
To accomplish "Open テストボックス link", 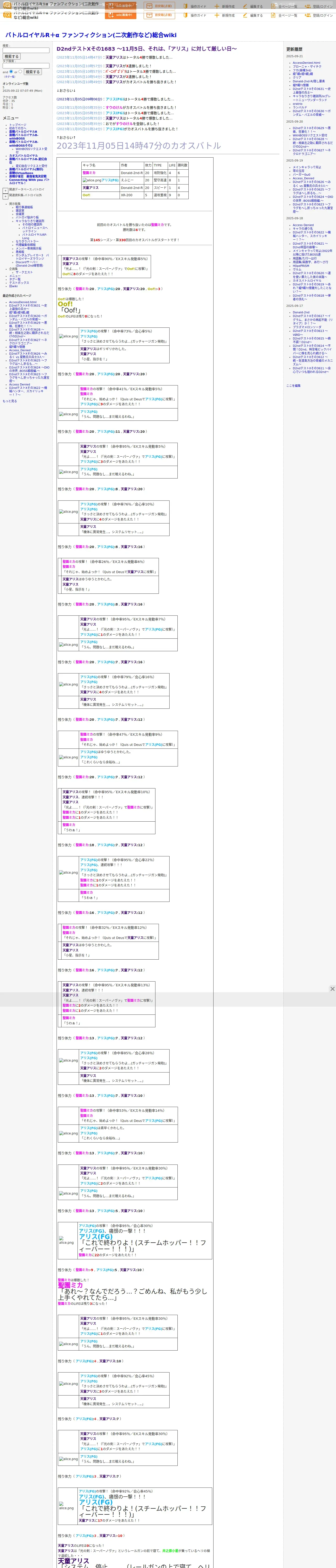I will click(19, 283).
